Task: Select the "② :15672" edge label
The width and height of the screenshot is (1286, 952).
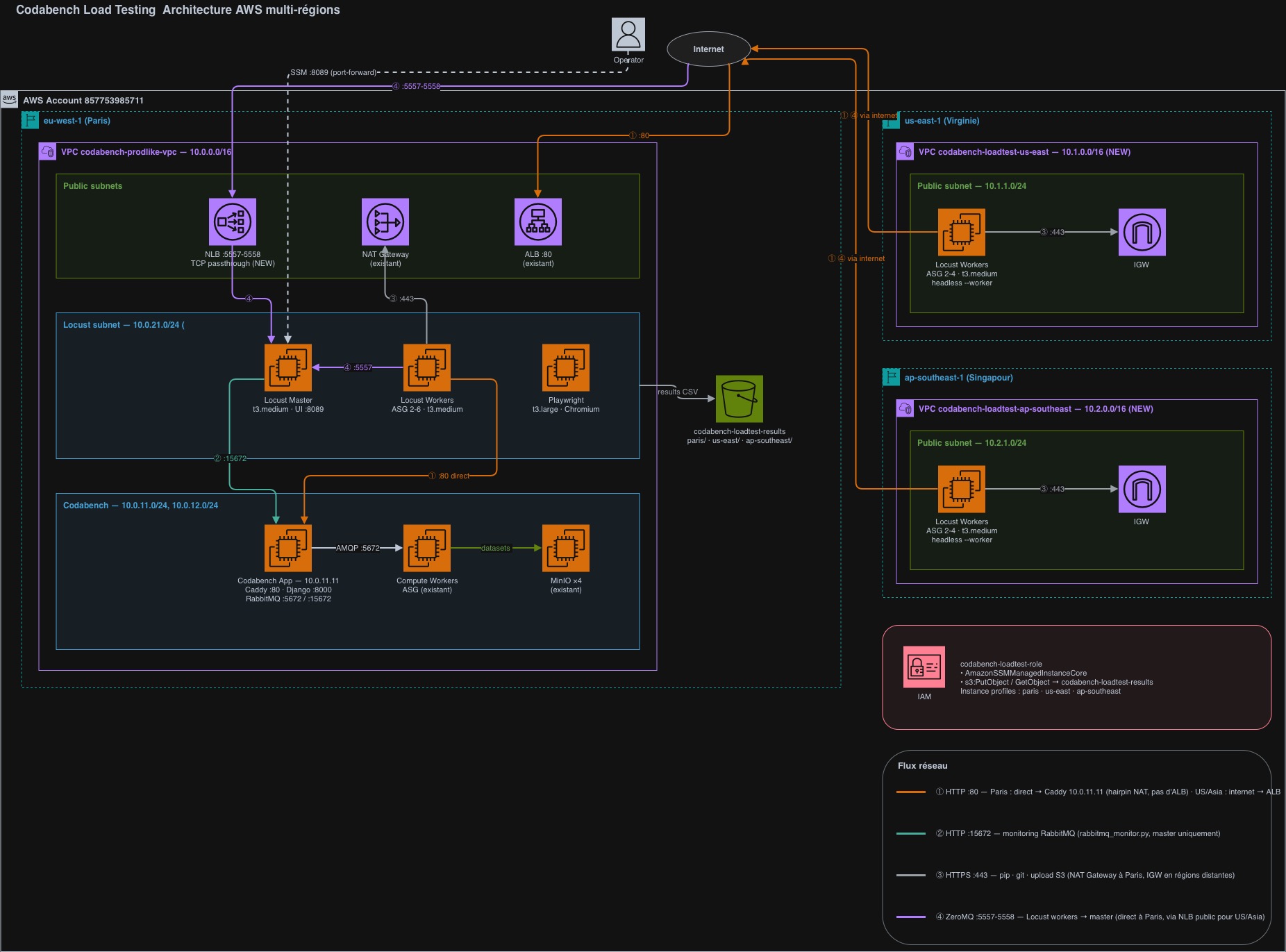Action: click(x=230, y=458)
